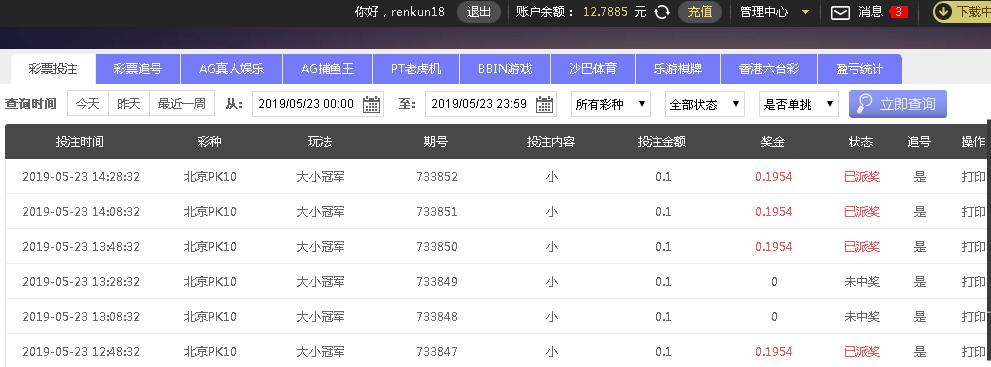Select the 今天 time filter
The height and width of the screenshot is (367, 991).
(x=88, y=104)
